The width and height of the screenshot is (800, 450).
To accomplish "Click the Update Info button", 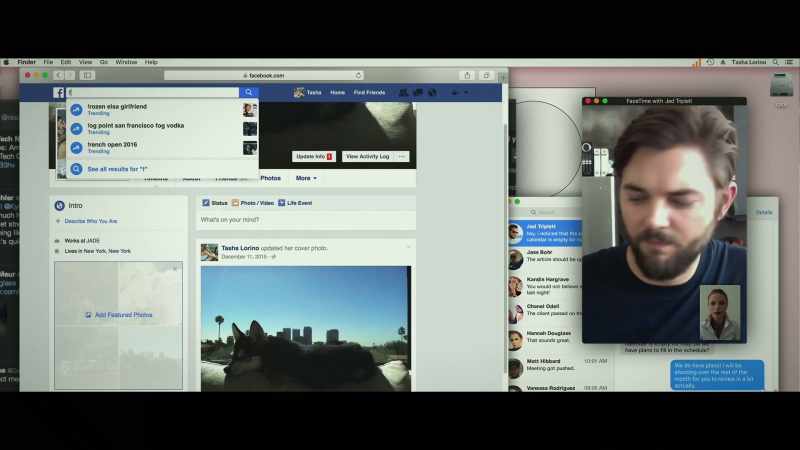I will pos(314,157).
